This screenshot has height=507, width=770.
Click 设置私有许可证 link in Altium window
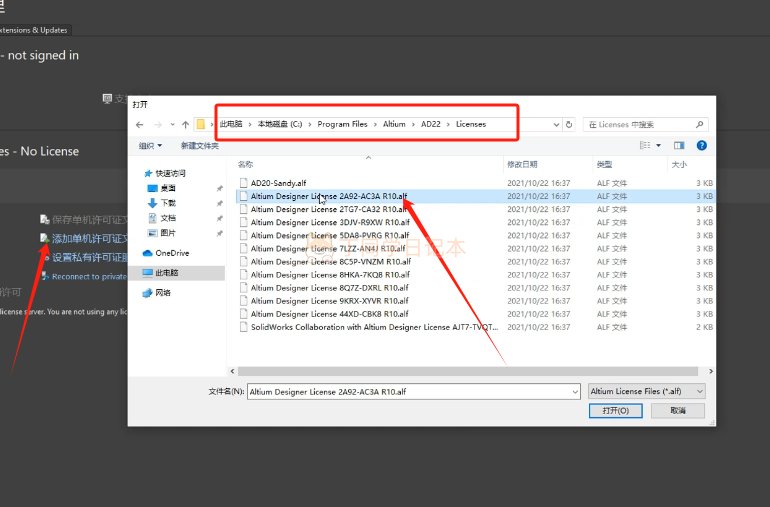(89, 257)
